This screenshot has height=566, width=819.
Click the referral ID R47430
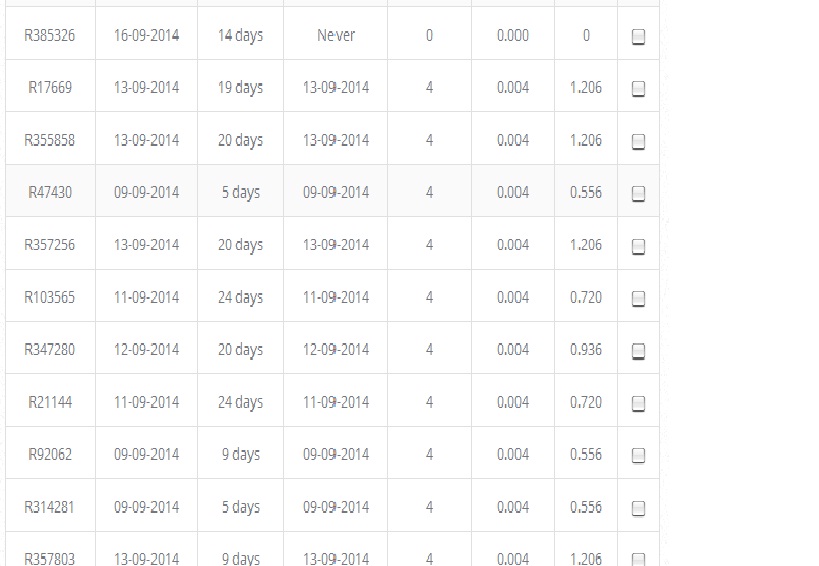coord(50,192)
